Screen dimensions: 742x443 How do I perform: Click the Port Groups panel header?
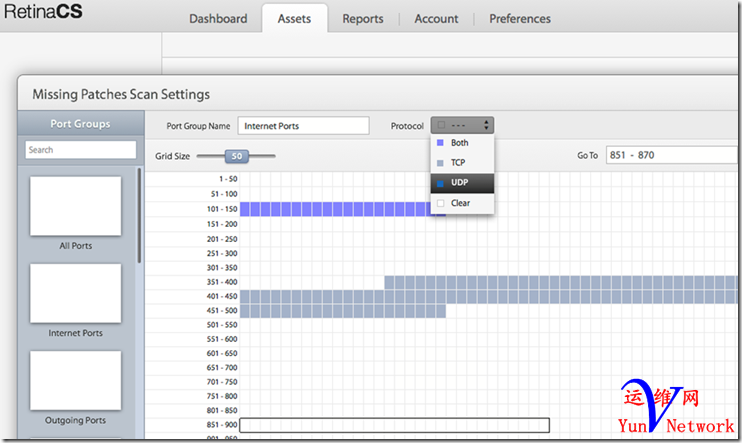pyautogui.click(x=80, y=124)
